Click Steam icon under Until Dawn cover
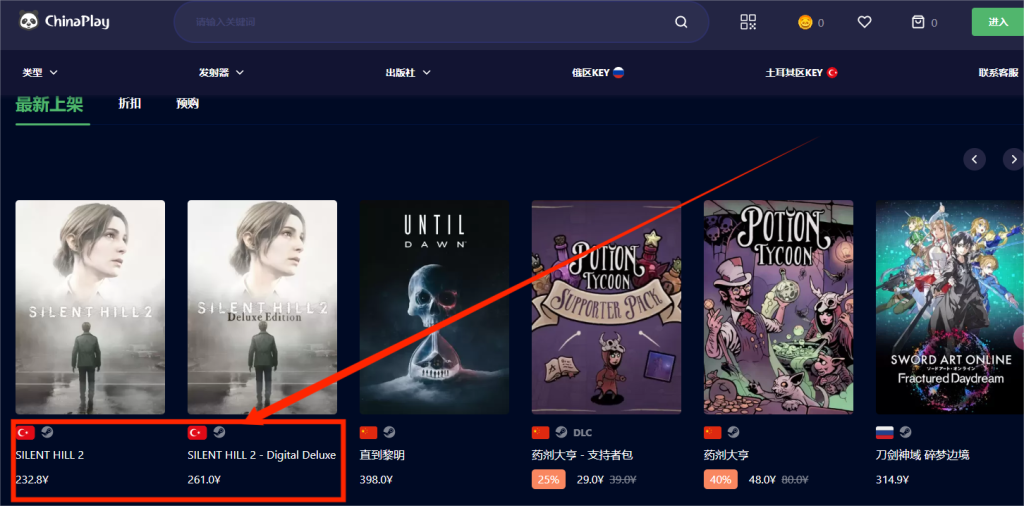 point(389,432)
